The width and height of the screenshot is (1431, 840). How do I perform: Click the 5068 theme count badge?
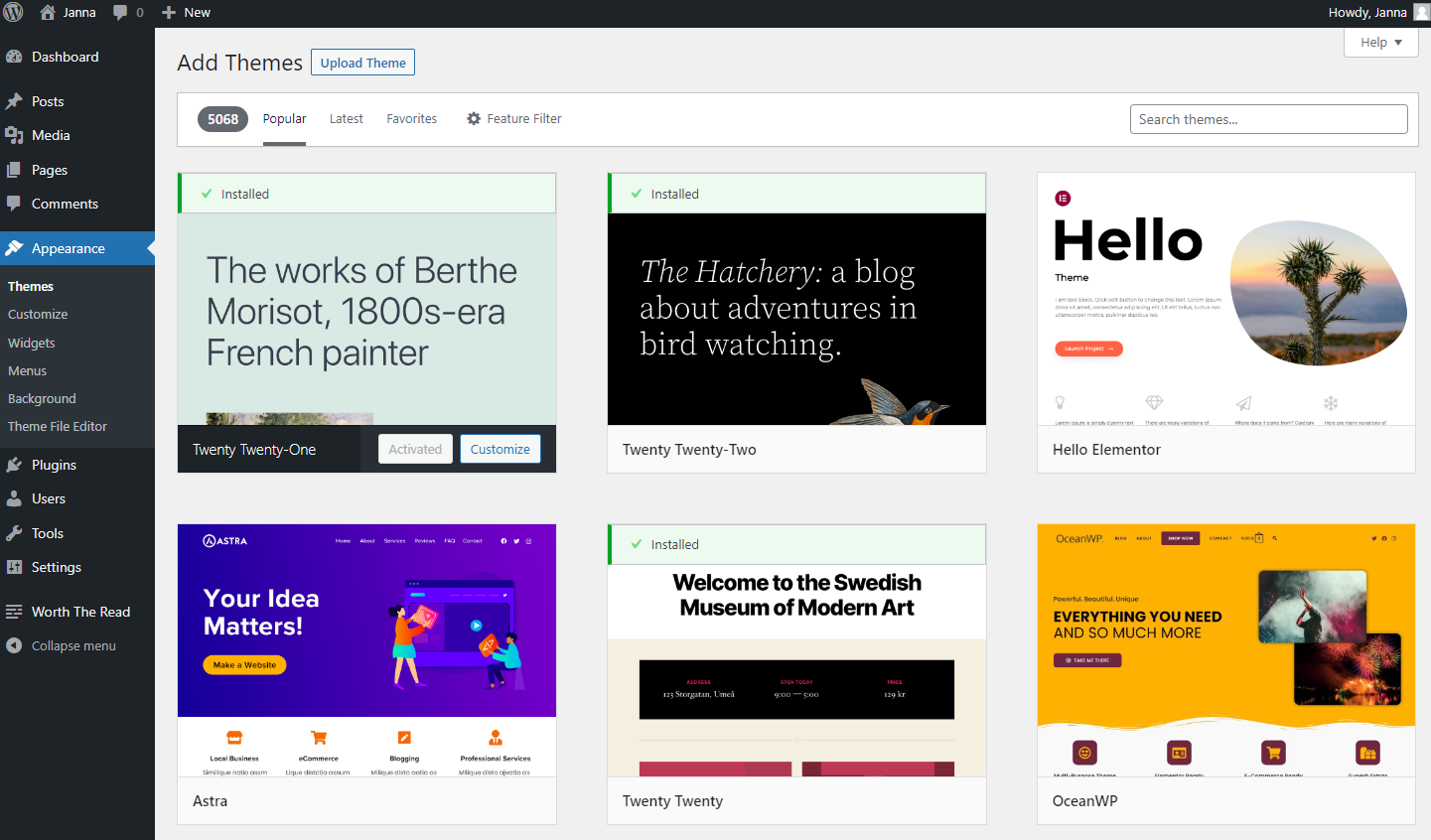[222, 119]
